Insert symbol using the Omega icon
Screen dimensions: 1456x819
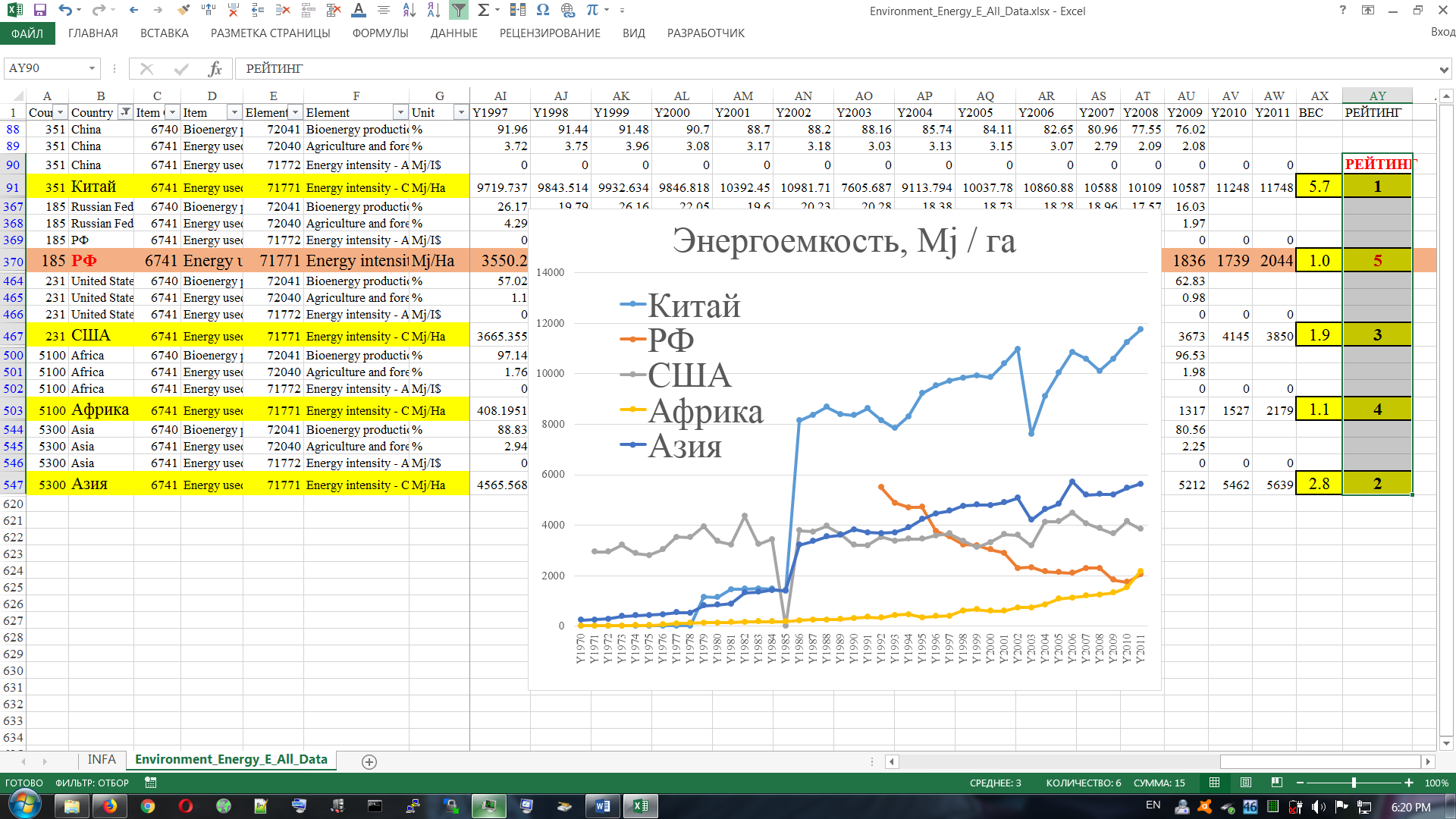pos(542,11)
